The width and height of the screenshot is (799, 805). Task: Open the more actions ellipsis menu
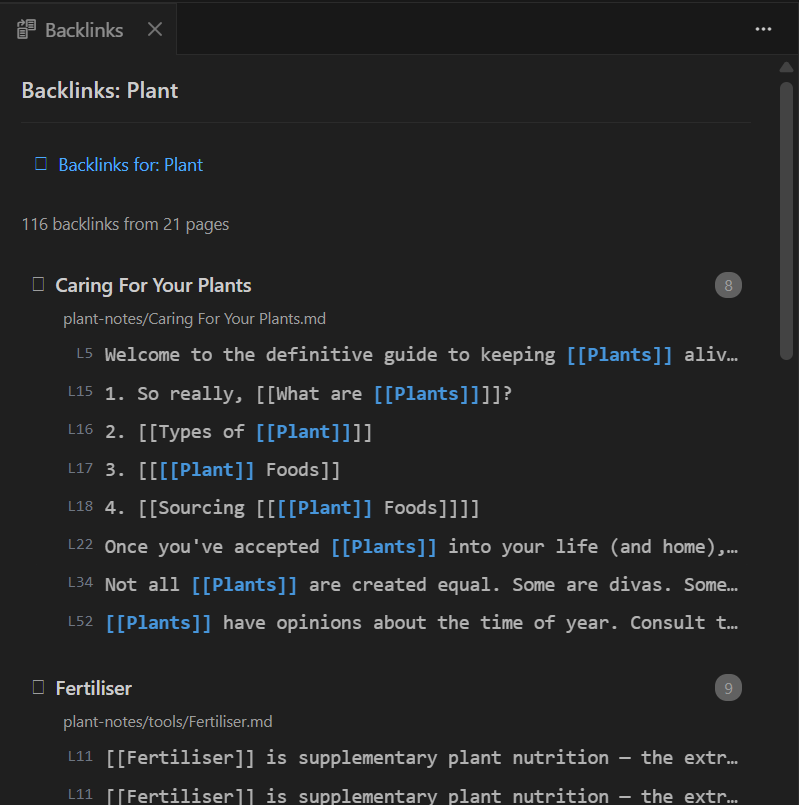pos(763,29)
